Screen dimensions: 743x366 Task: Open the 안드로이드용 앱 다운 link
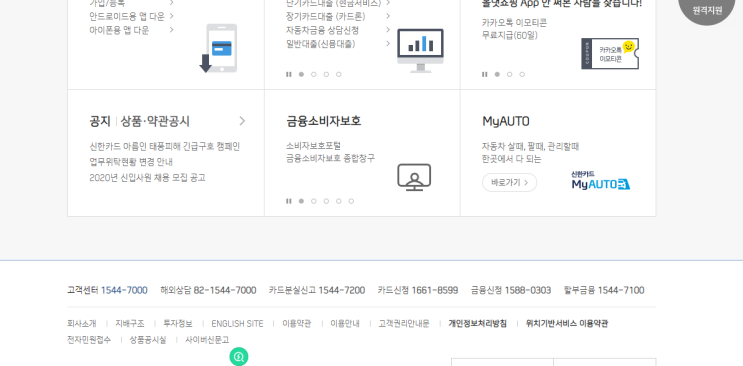coord(127,17)
